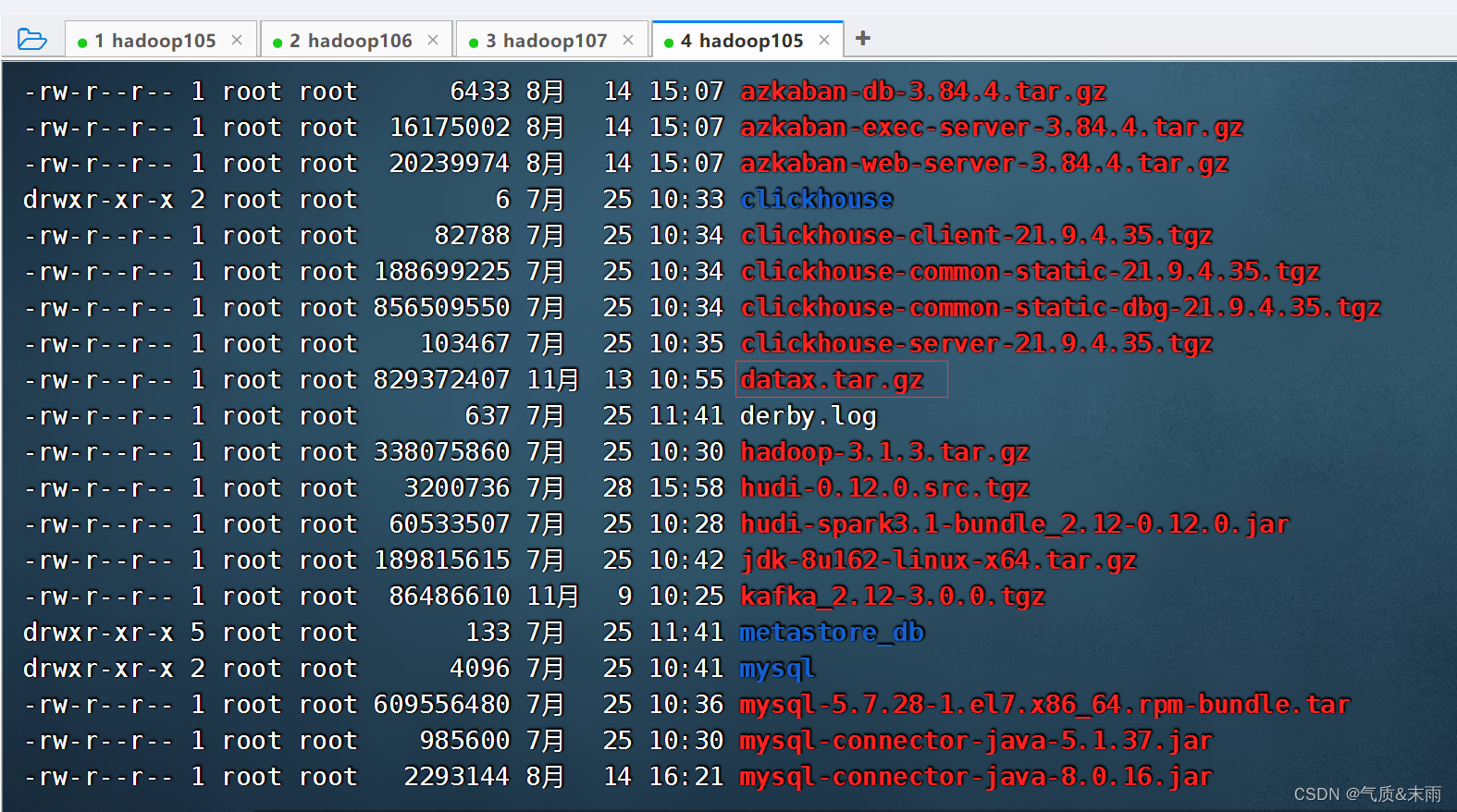The image size is (1457, 812).
Task: Click clickhouse-server-21.9.4.35.tgz file name
Action: coord(977,344)
